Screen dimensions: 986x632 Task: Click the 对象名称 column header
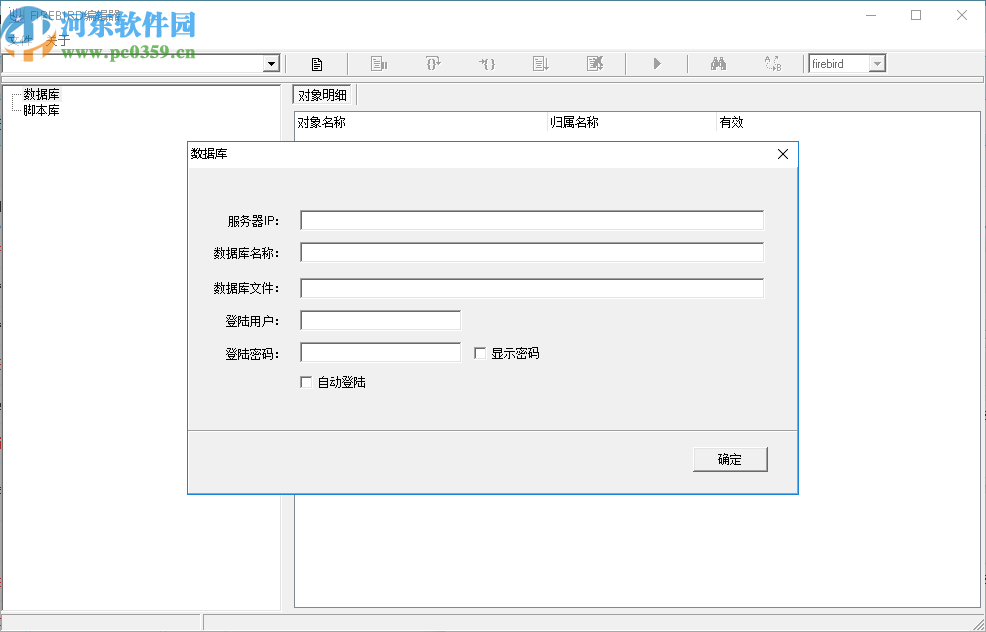[421, 123]
